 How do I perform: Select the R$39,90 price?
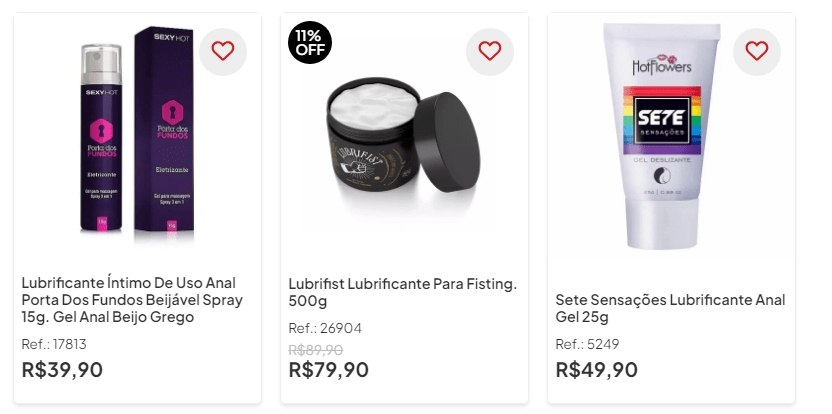pyautogui.click(x=62, y=370)
